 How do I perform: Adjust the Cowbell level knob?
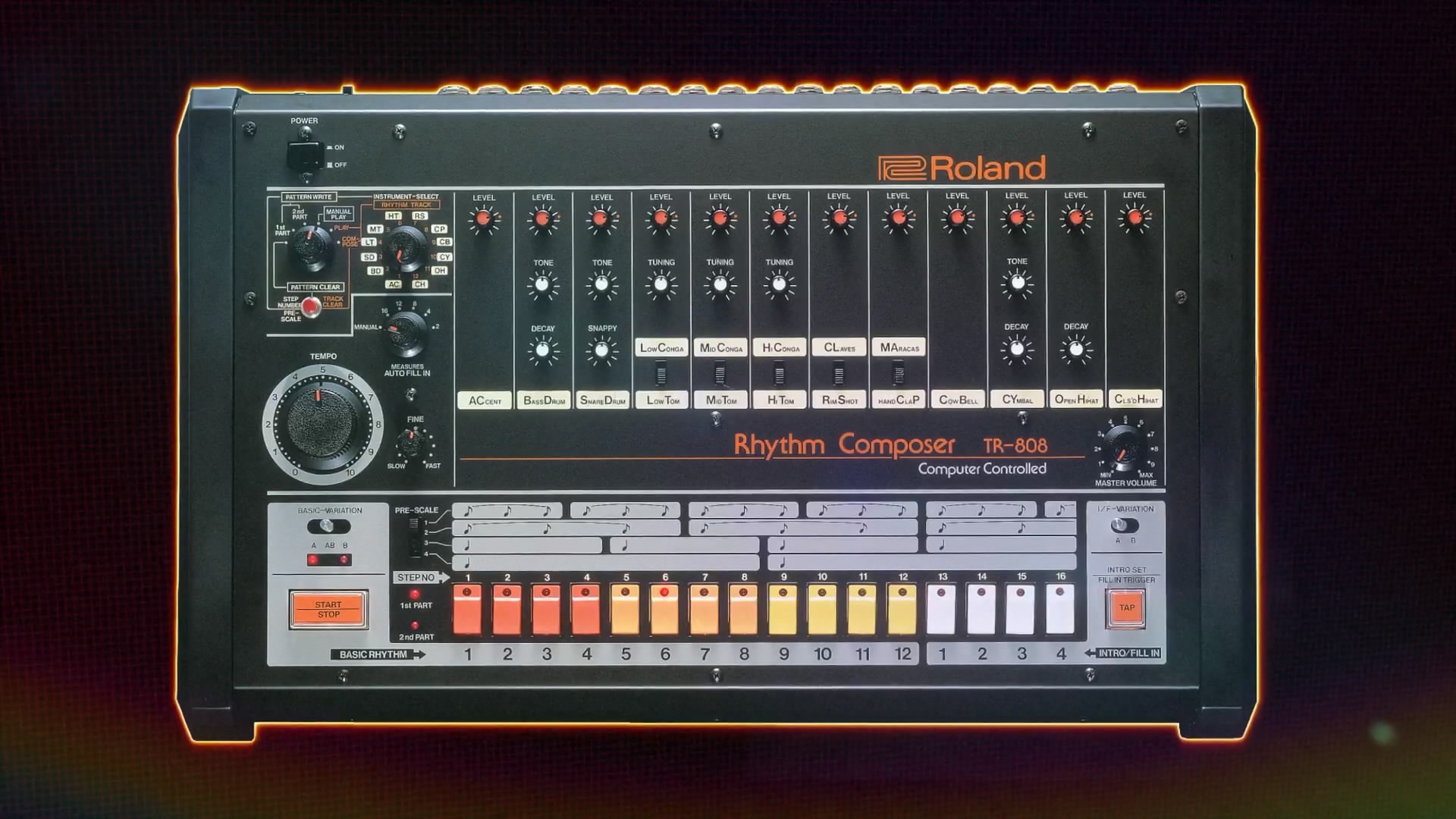click(x=957, y=218)
